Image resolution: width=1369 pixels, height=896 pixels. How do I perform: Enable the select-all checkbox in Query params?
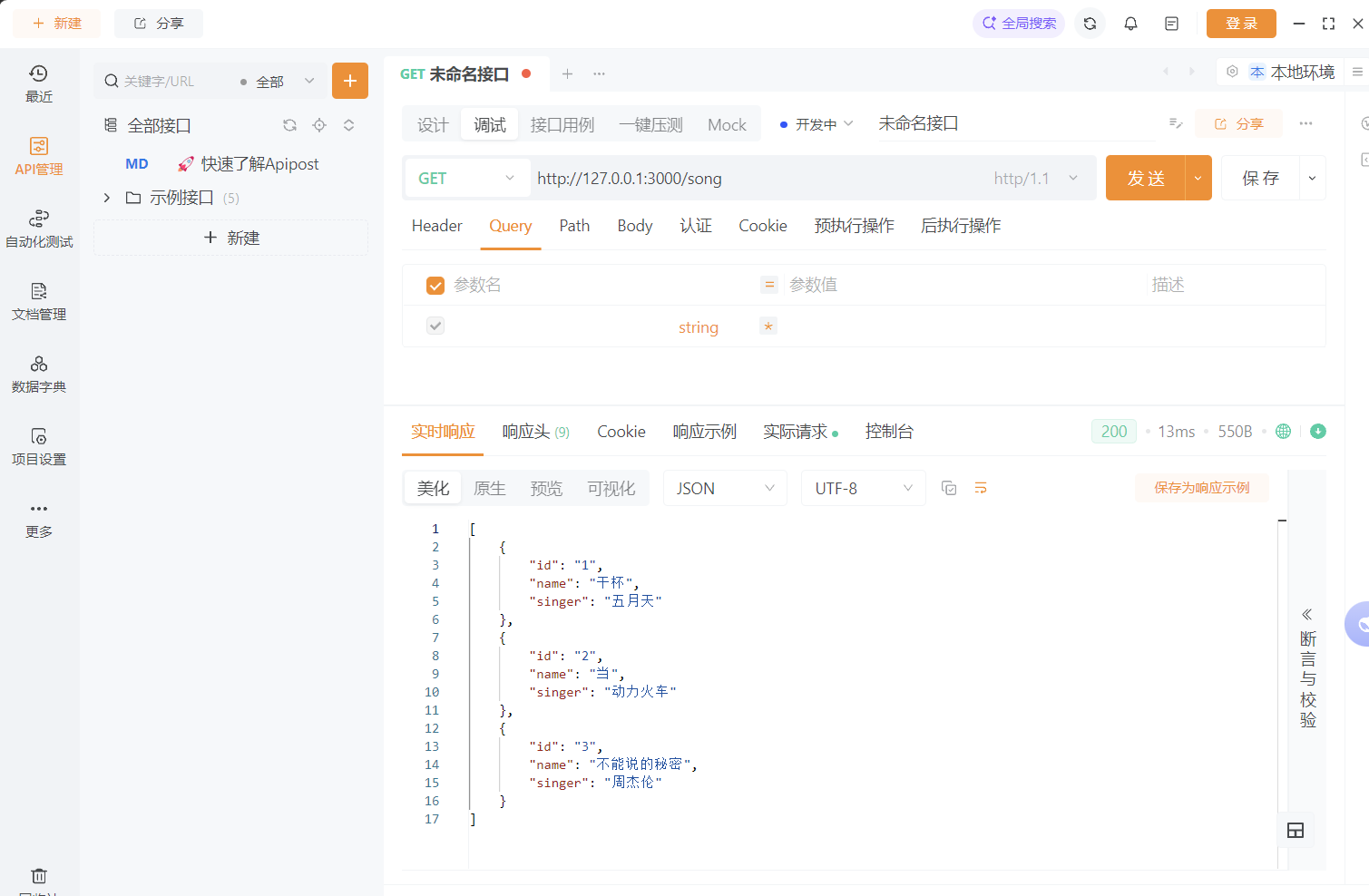(x=435, y=284)
